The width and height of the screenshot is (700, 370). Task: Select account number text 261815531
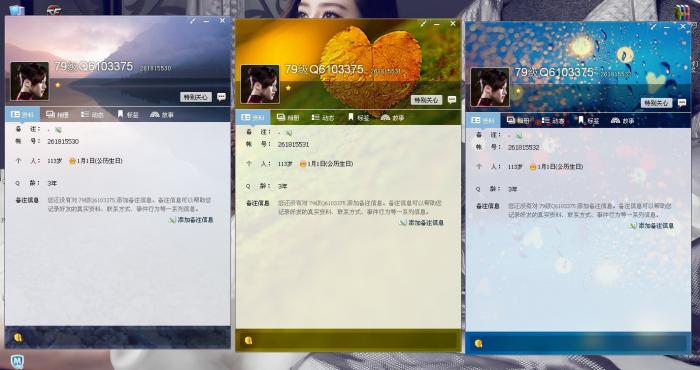click(x=293, y=145)
